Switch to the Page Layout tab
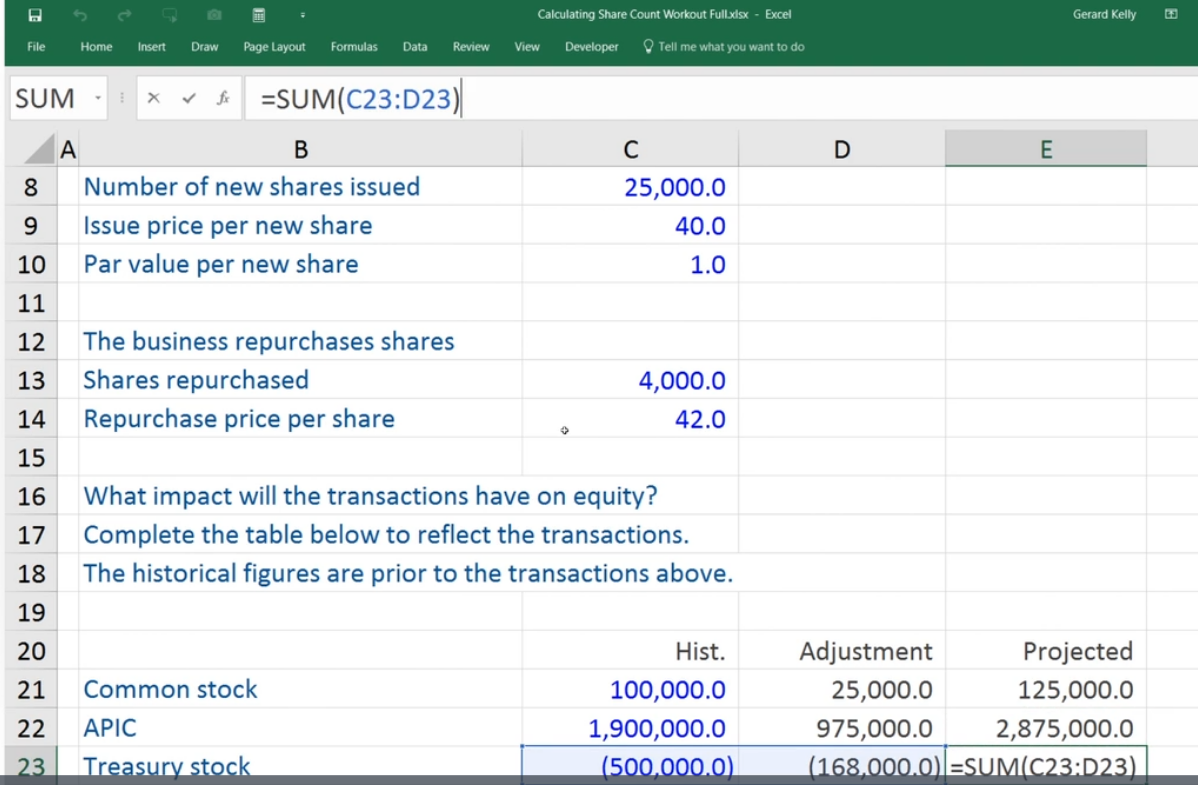Image resolution: width=1198 pixels, height=785 pixels. pos(274,47)
